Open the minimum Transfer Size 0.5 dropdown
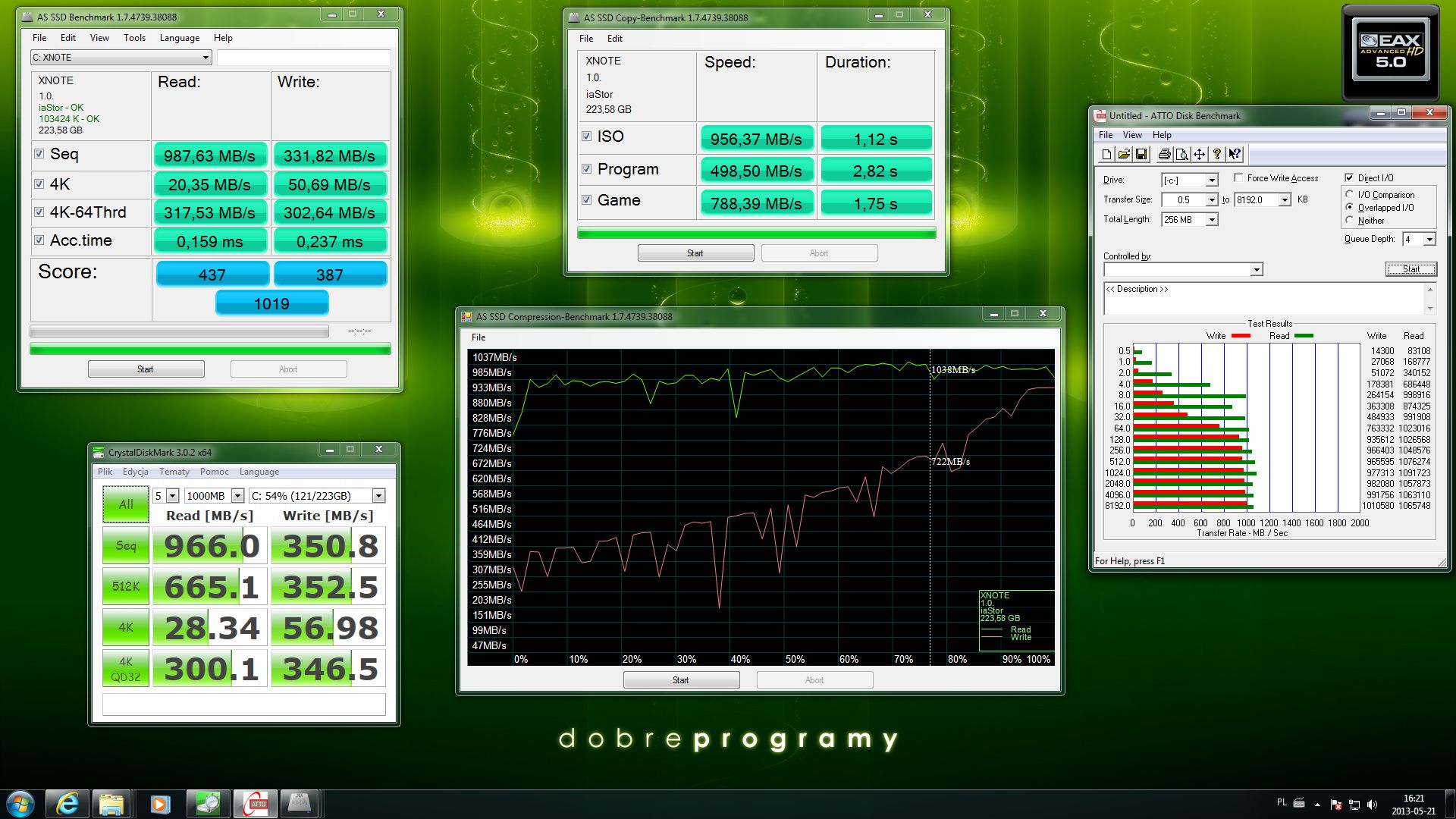 click(x=1190, y=200)
